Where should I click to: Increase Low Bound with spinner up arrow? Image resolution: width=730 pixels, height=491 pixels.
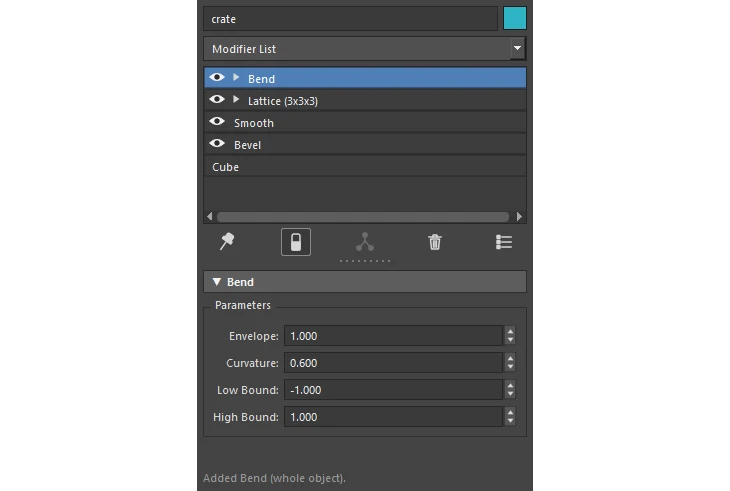pyautogui.click(x=510, y=385)
